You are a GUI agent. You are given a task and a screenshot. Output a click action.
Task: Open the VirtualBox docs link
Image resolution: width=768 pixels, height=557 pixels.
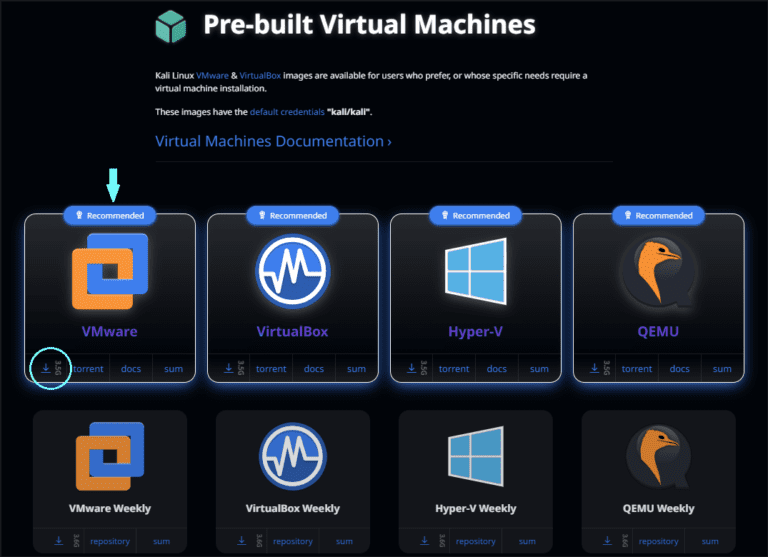coord(313,369)
